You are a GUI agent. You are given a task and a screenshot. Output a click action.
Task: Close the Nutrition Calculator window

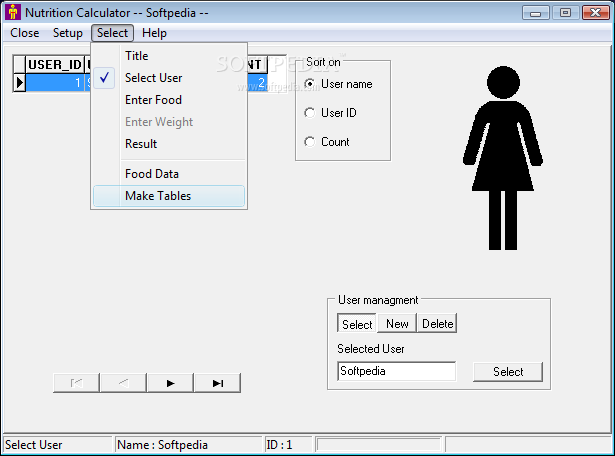[x=595, y=13]
